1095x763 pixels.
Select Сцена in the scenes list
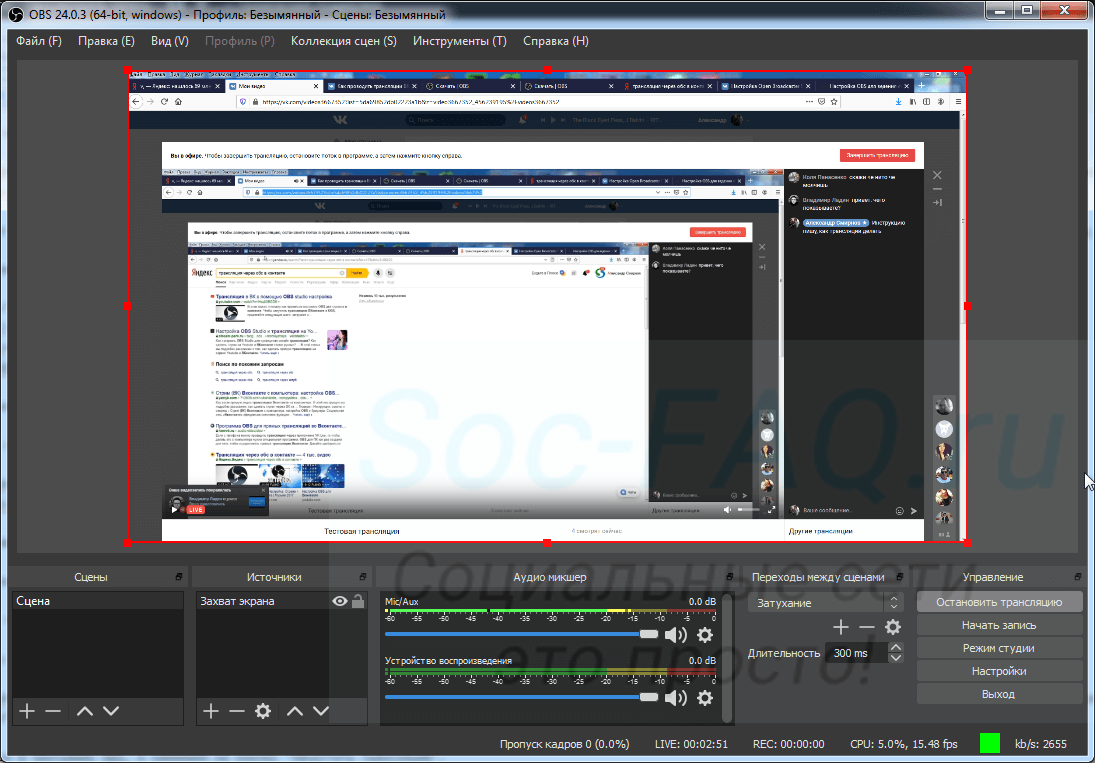click(x=98, y=601)
